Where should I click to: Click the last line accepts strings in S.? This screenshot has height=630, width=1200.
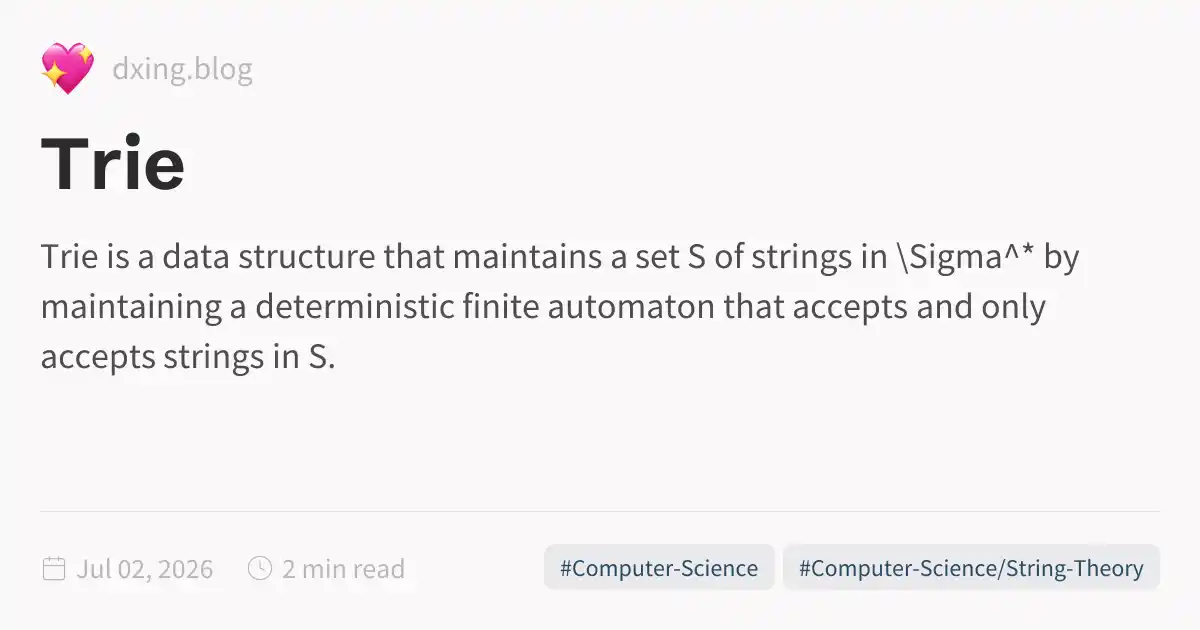tap(188, 356)
